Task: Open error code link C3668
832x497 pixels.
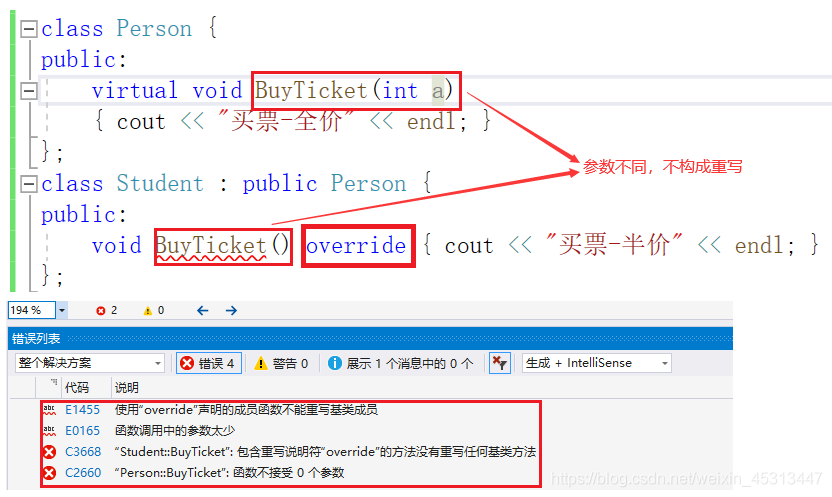Action: 83,452
